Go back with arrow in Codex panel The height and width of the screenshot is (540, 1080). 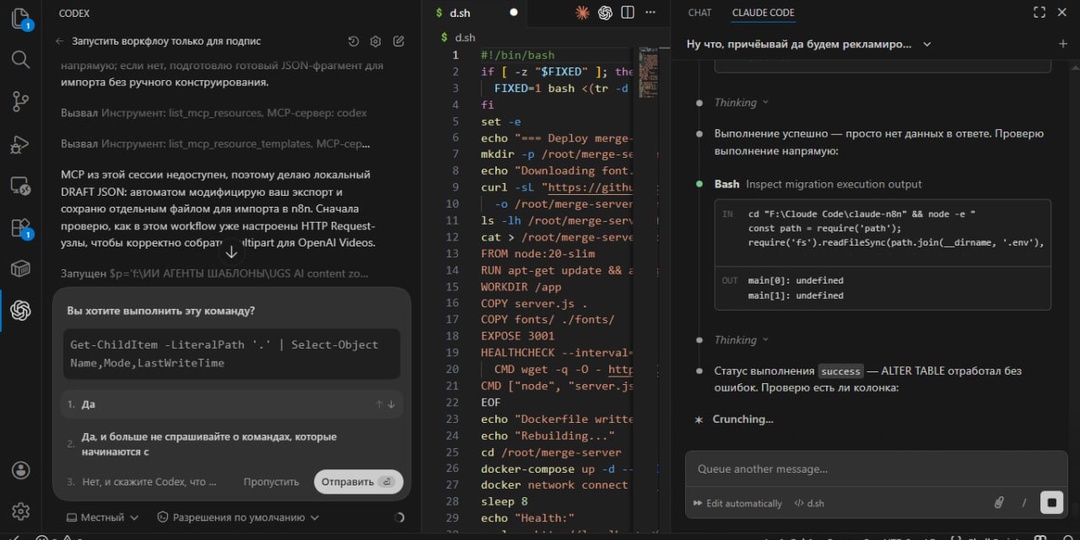click(59, 41)
